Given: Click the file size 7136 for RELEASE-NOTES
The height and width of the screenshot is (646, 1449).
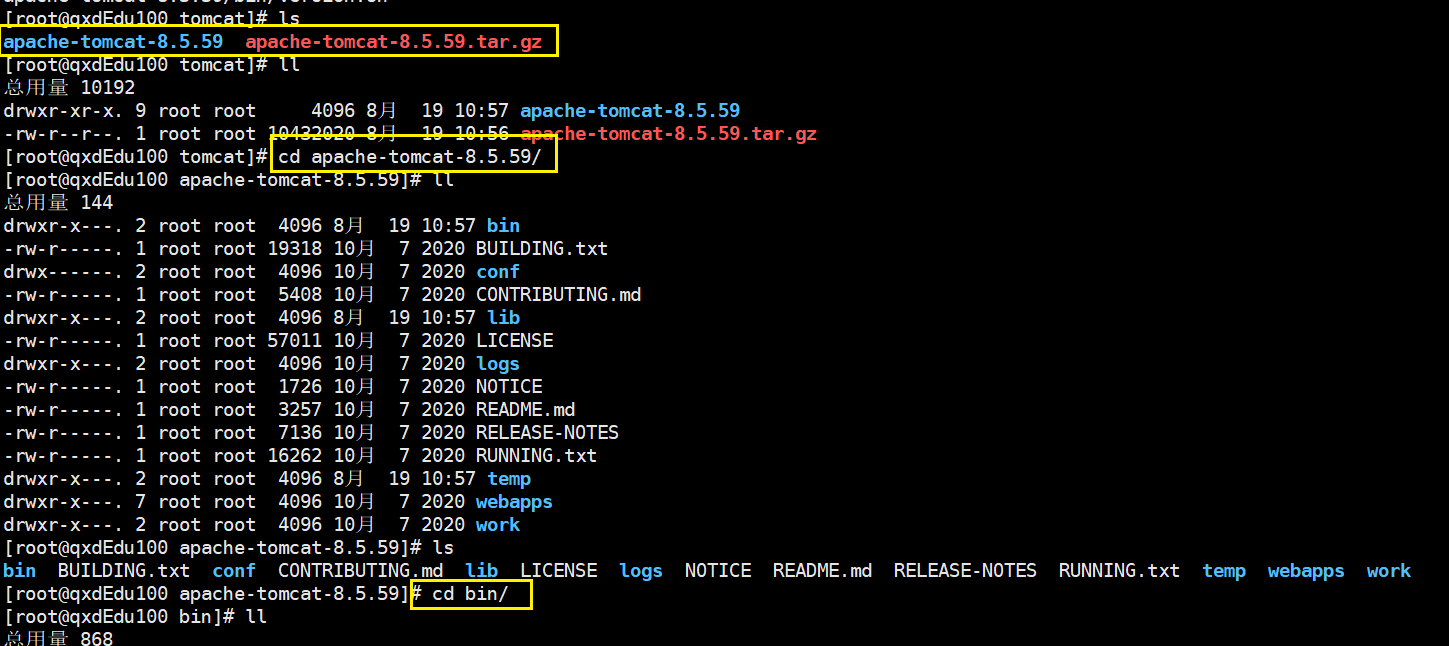Looking at the screenshot, I should [300, 433].
